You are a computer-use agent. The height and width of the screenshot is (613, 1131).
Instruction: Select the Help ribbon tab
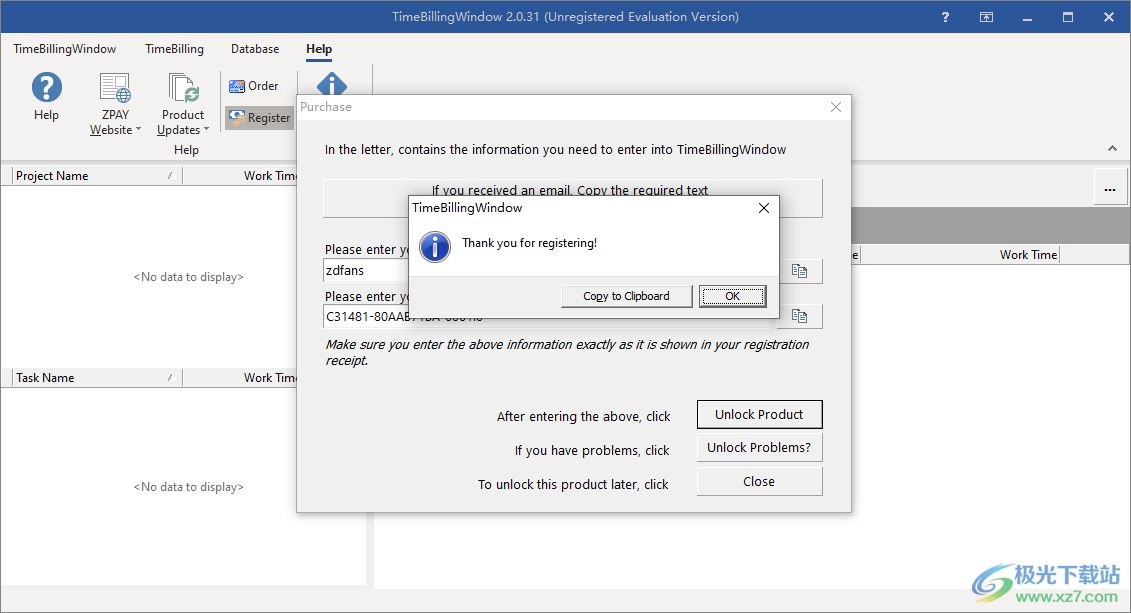[x=319, y=49]
